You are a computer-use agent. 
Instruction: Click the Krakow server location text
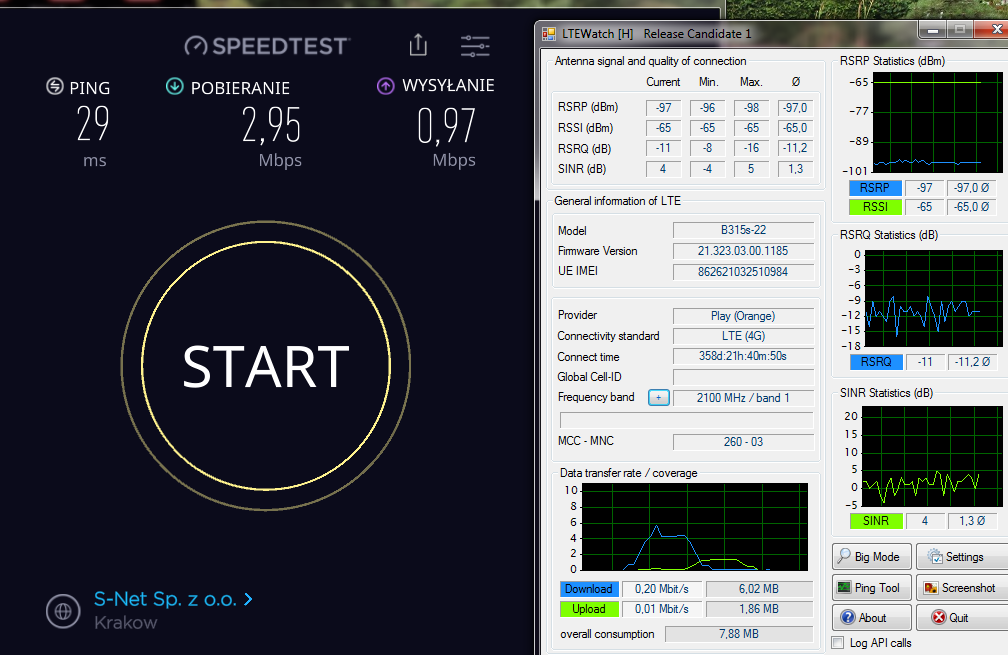click(x=125, y=623)
